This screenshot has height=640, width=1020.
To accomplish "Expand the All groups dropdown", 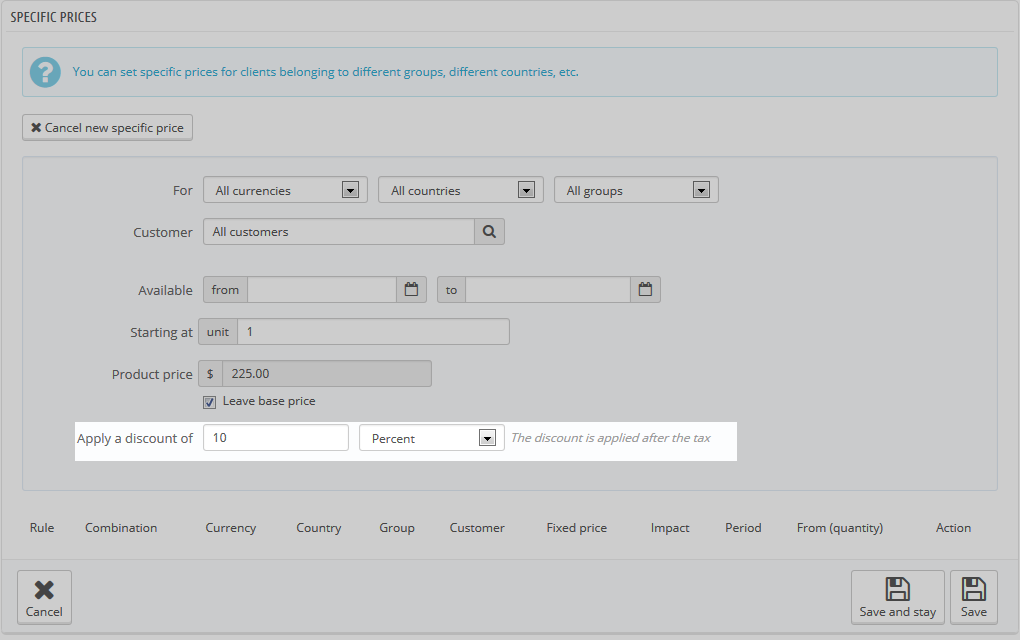I will tap(636, 190).
